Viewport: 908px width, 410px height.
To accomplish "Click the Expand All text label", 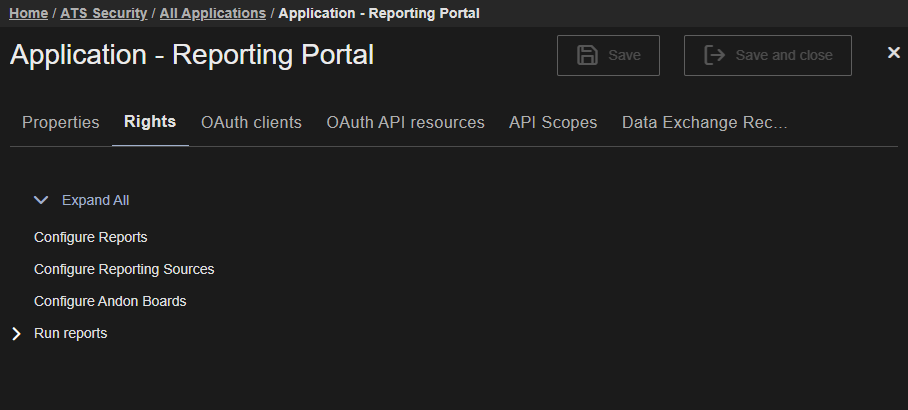I will [95, 200].
